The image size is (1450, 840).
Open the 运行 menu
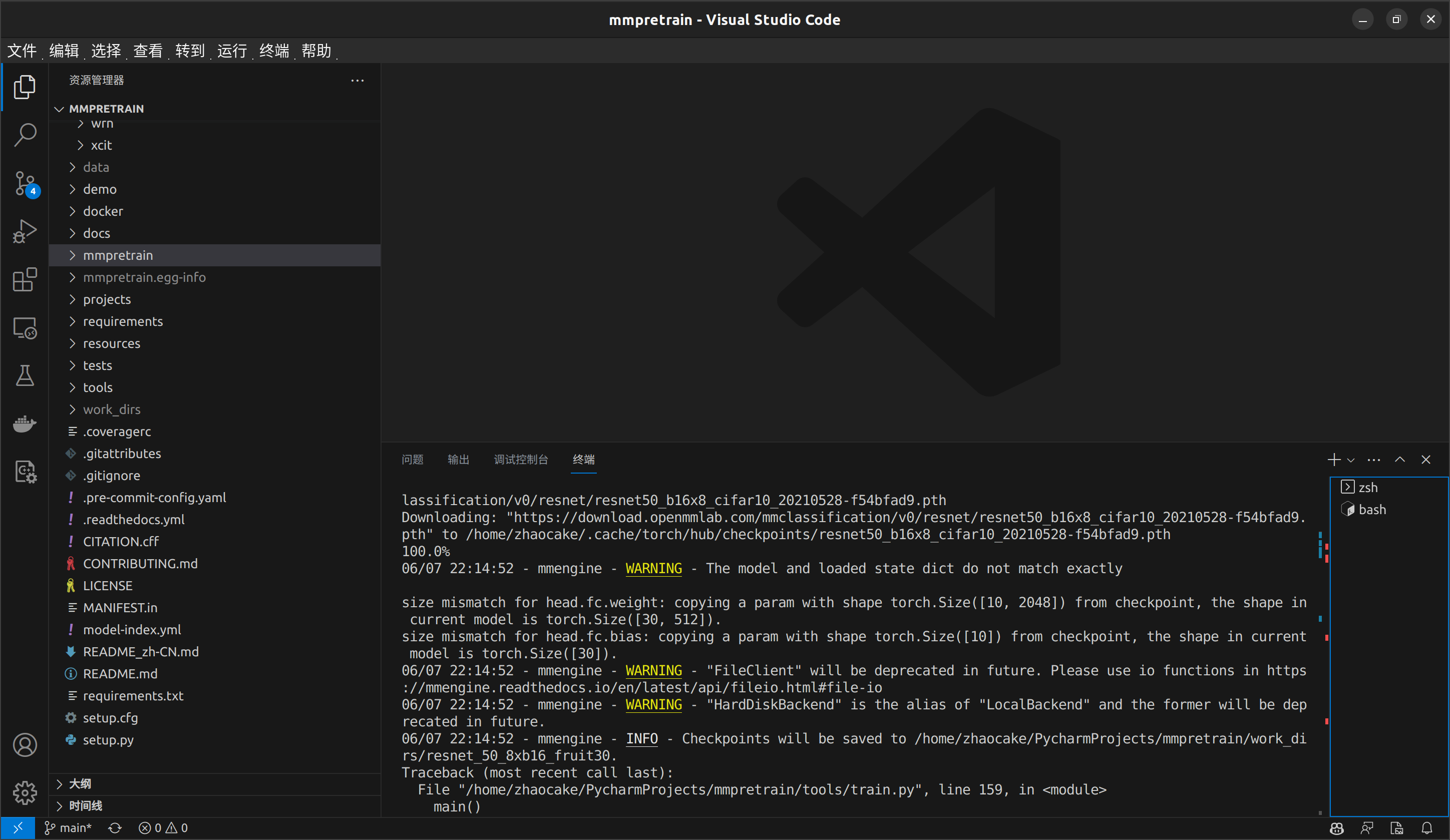(232, 51)
